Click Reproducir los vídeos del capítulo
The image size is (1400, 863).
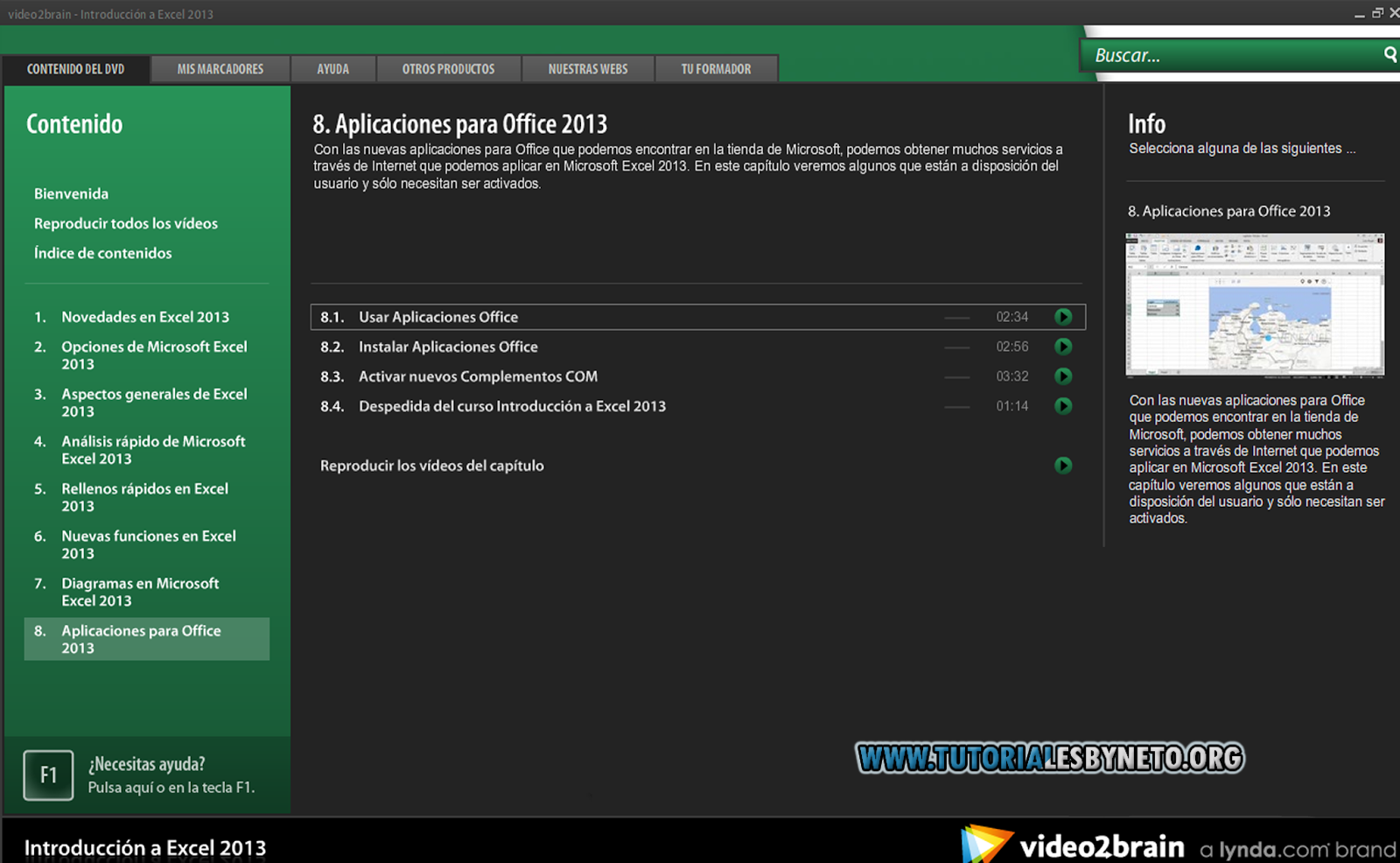pos(432,466)
